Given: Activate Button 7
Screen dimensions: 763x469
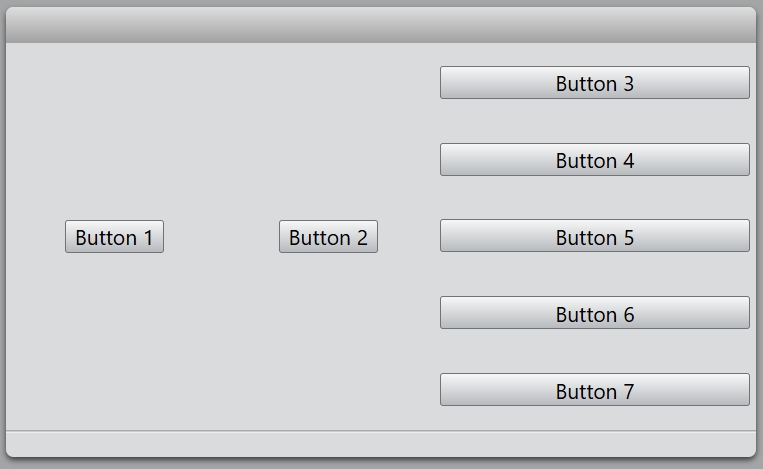Looking at the screenshot, I should coord(594,391).
